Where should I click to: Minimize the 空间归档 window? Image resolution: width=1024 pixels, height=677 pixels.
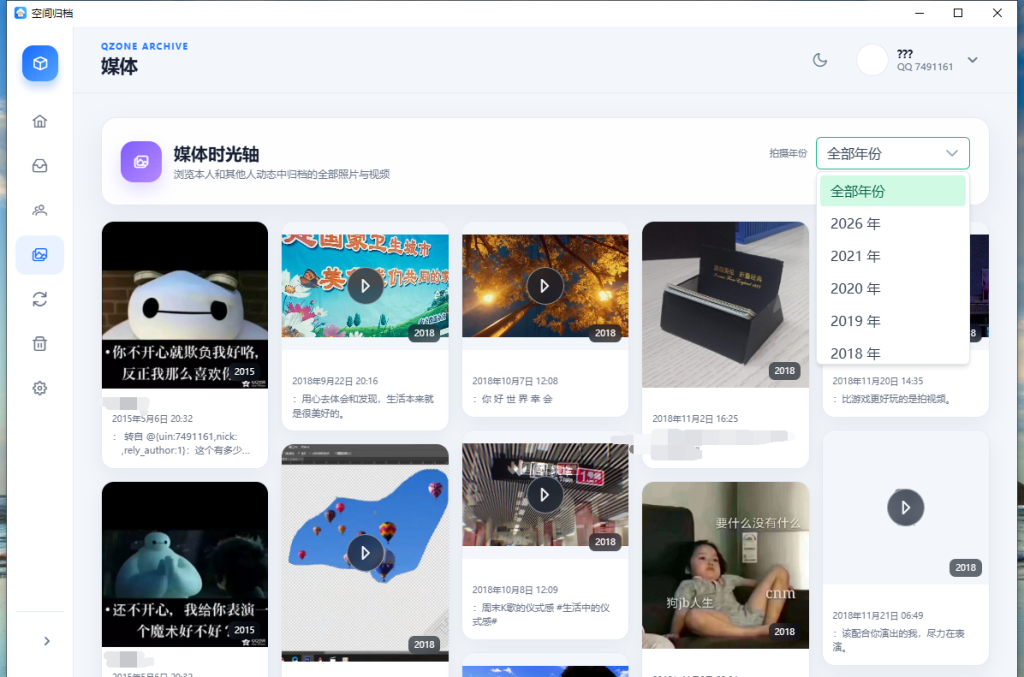920,12
